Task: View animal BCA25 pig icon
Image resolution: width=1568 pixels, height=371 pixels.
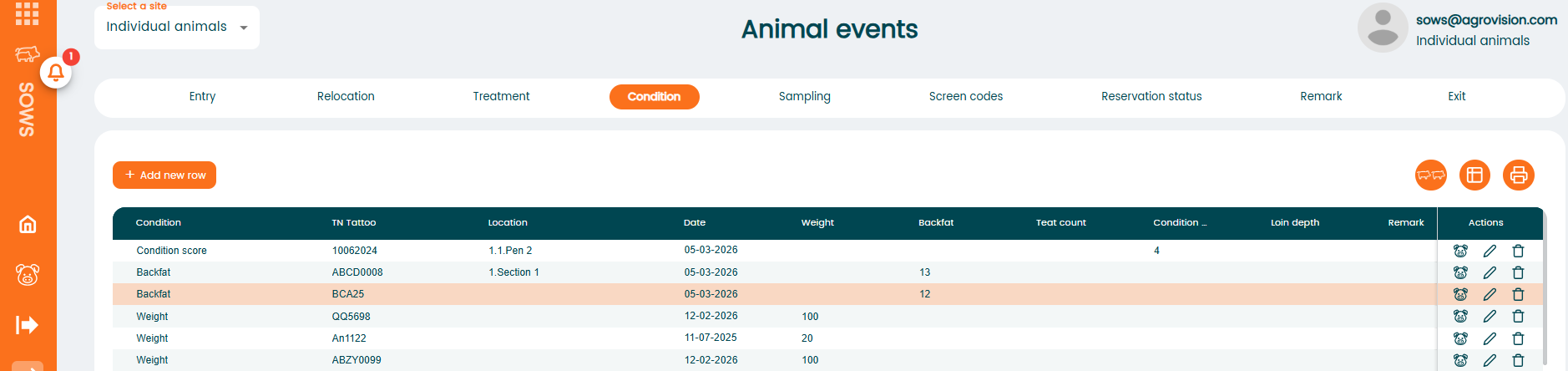Action: point(1460,294)
